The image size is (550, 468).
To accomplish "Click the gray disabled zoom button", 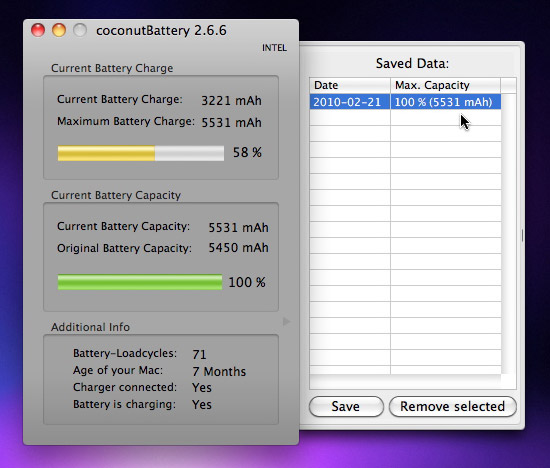I will (x=80, y=30).
